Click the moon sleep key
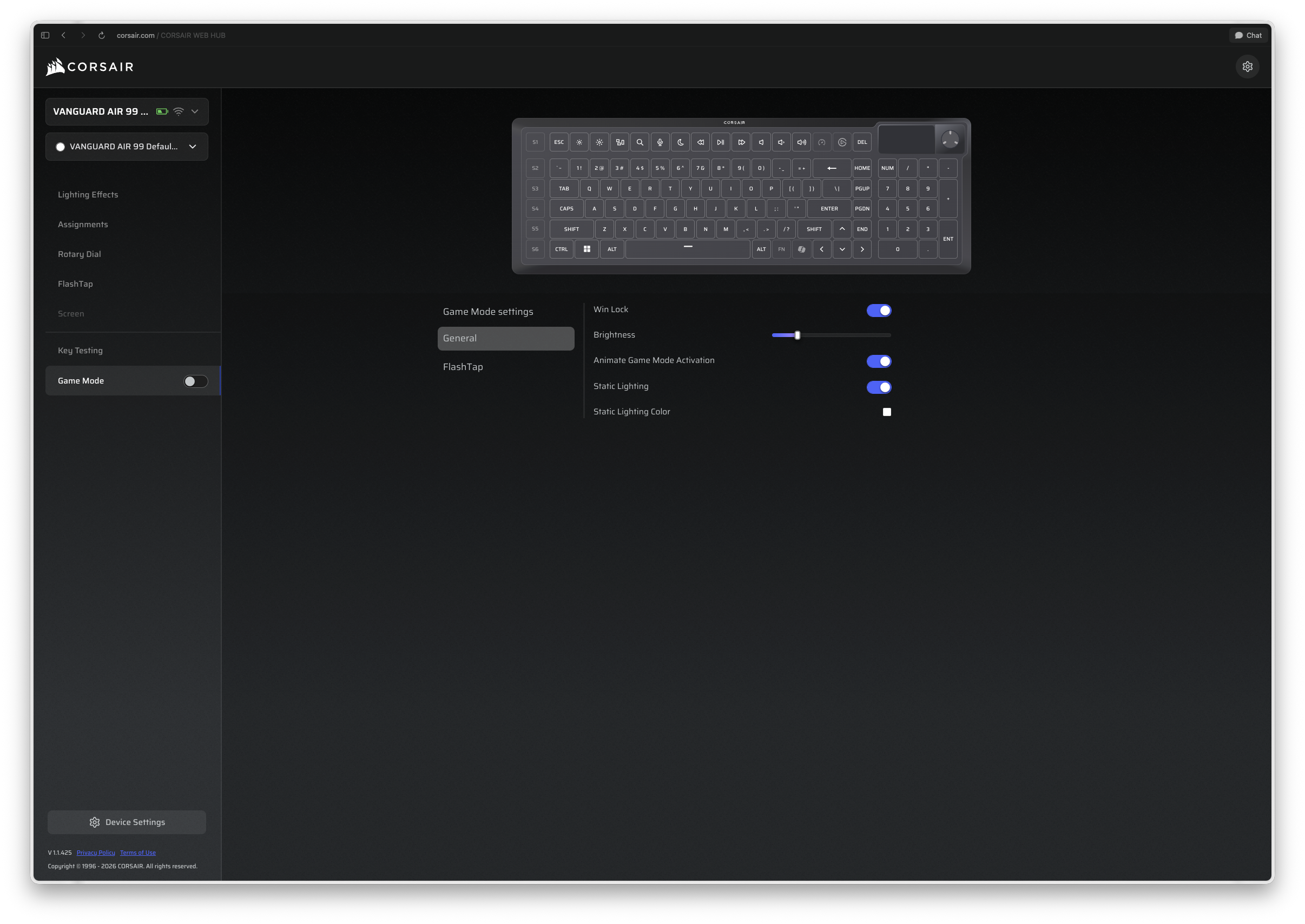Image resolution: width=1305 pixels, height=924 pixels. tap(681, 142)
